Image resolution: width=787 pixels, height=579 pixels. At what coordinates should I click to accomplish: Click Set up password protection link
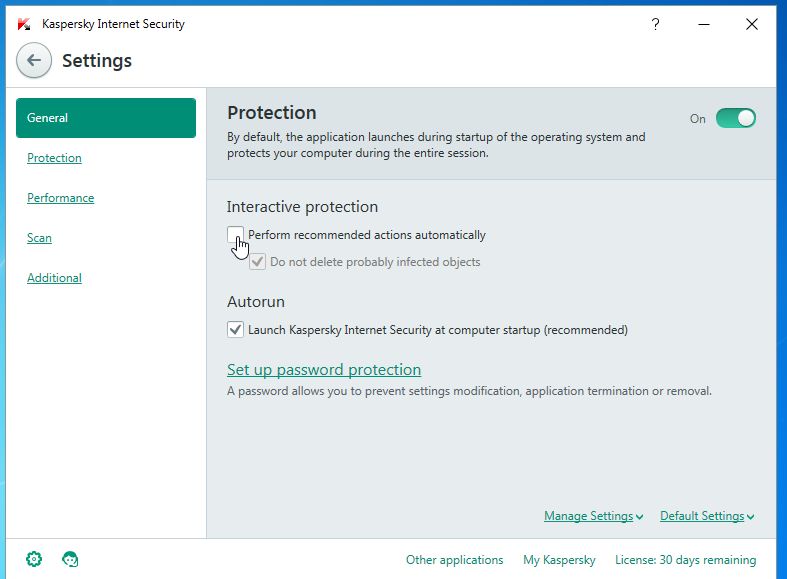(324, 370)
